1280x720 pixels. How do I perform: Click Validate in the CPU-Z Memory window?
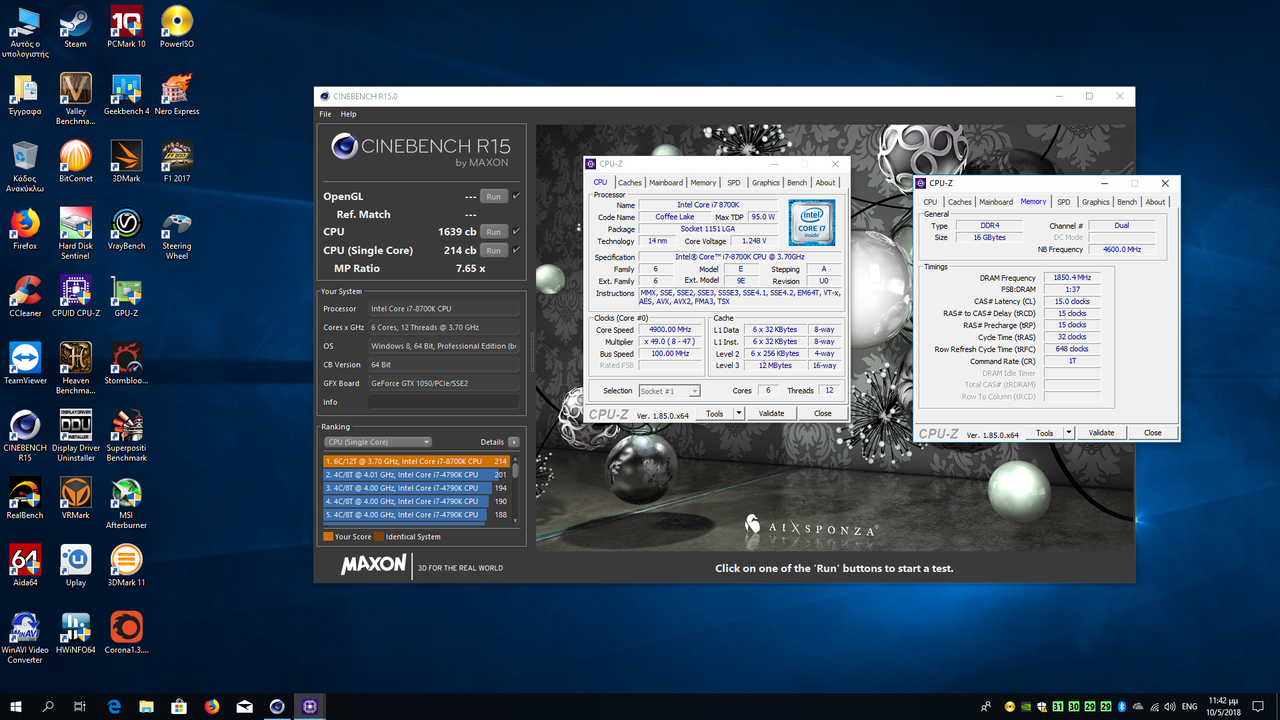[x=1101, y=433]
